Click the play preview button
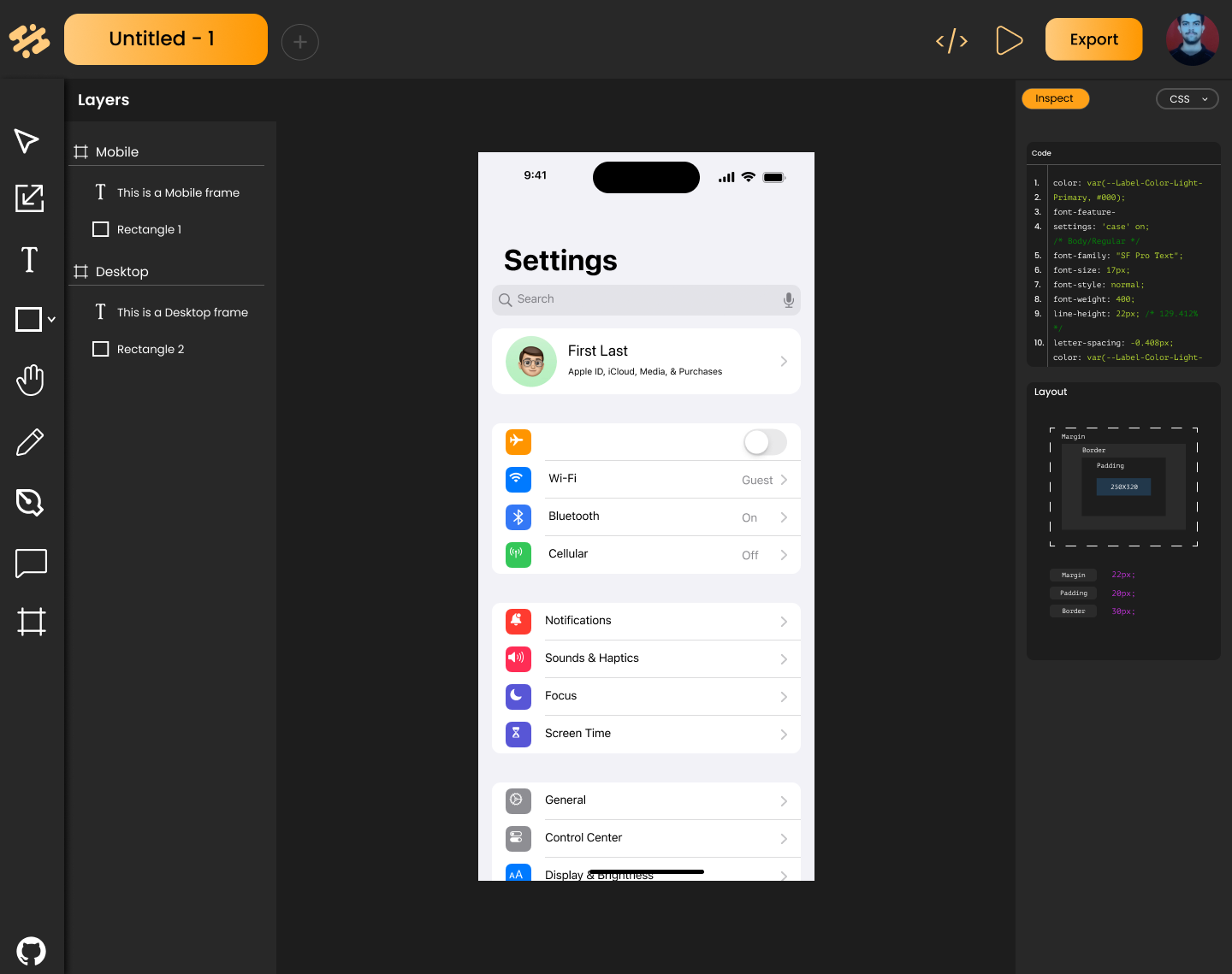The width and height of the screenshot is (1232, 974). 1010,40
